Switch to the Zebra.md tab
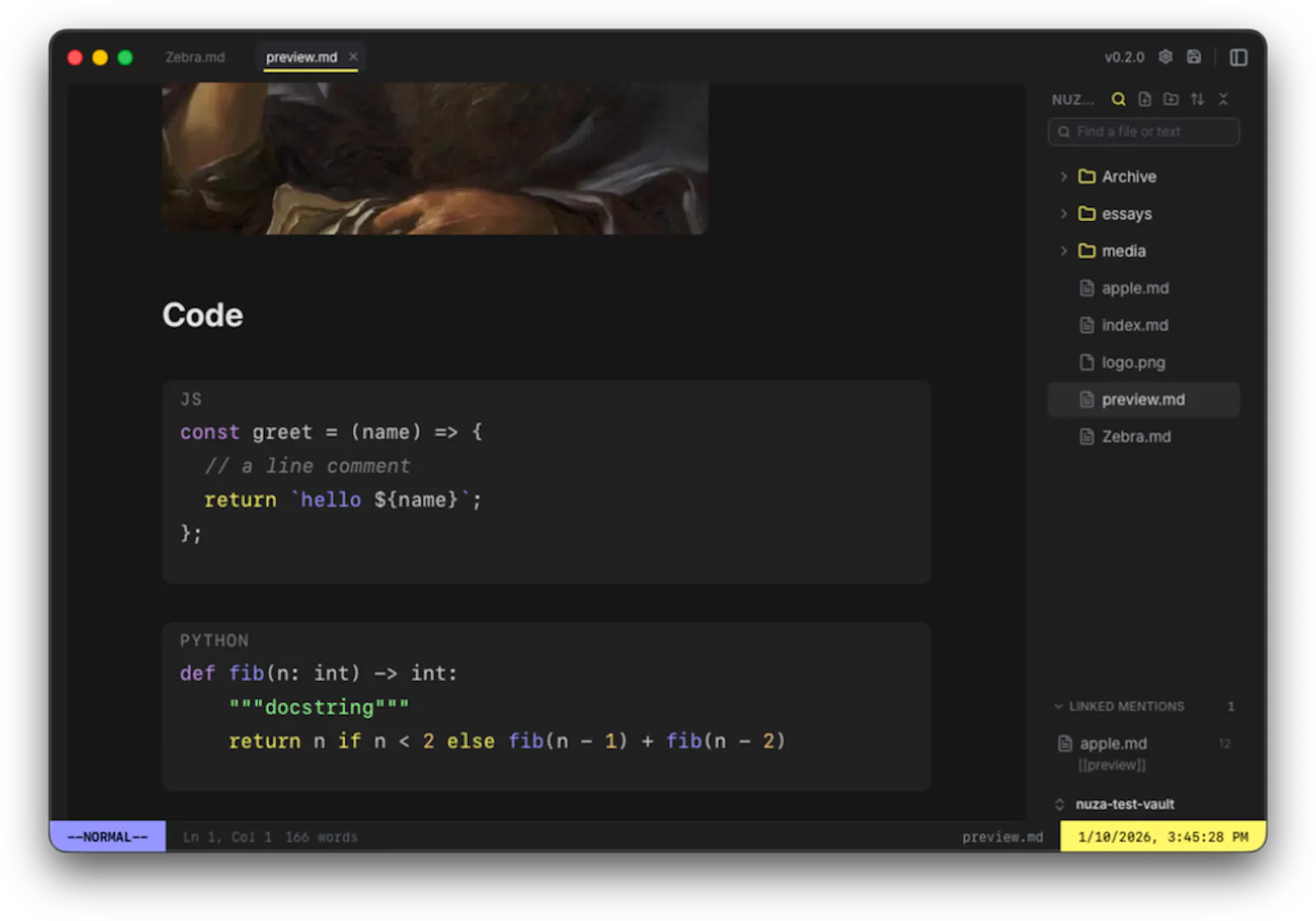This screenshot has width=1316, height=921. (x=195, y=58)
